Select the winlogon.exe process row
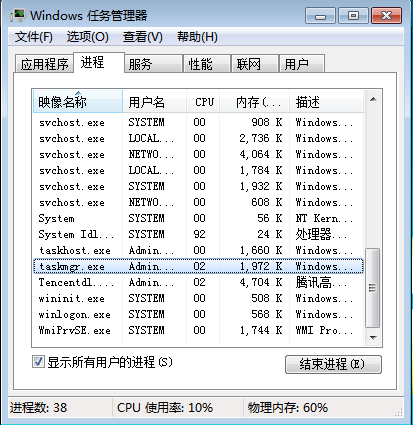413x425 pixels. (x=198, y=314)
